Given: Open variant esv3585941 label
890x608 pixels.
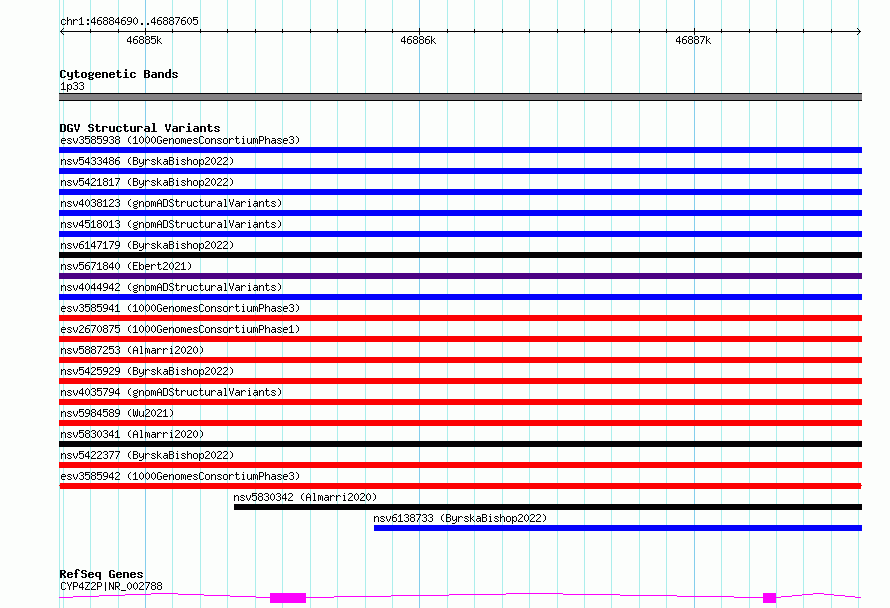Looking at the screenshot, I should pos(180,308).
